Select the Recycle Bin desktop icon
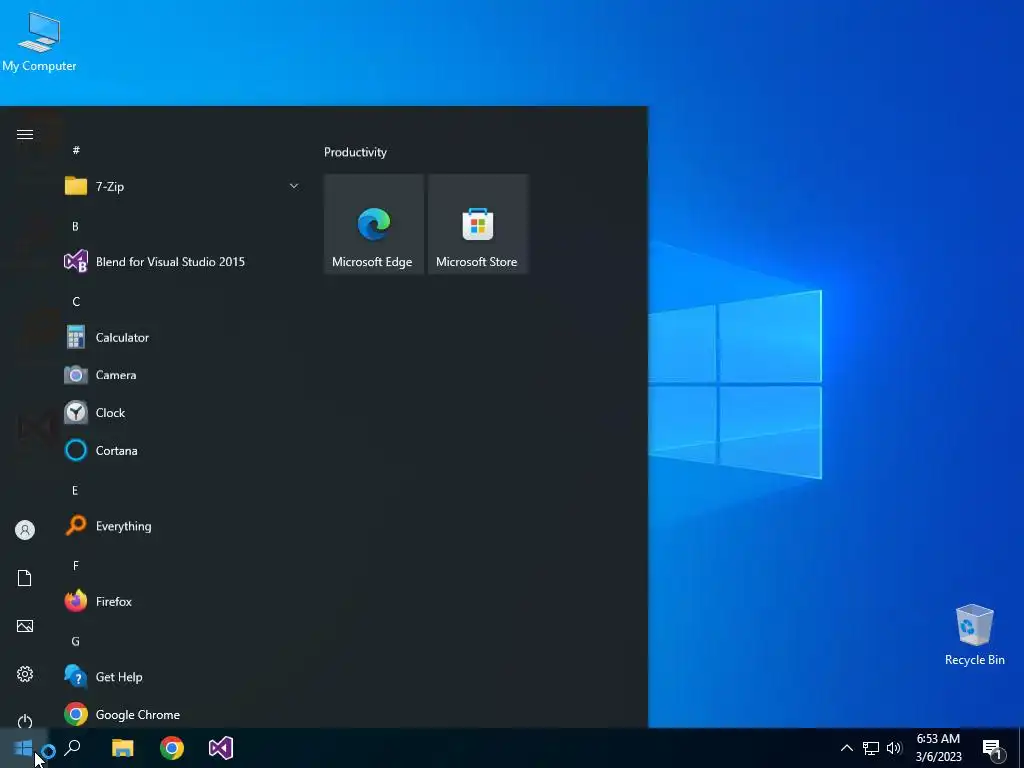The width and height of the screenshot is (1024, 768). click(x=974, y=635)
